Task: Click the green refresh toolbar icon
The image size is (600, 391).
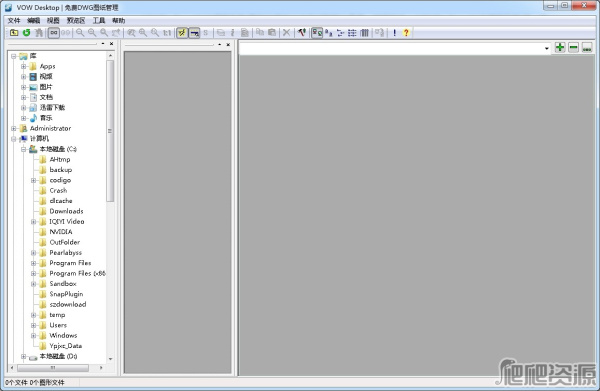Action: point(26,33)
